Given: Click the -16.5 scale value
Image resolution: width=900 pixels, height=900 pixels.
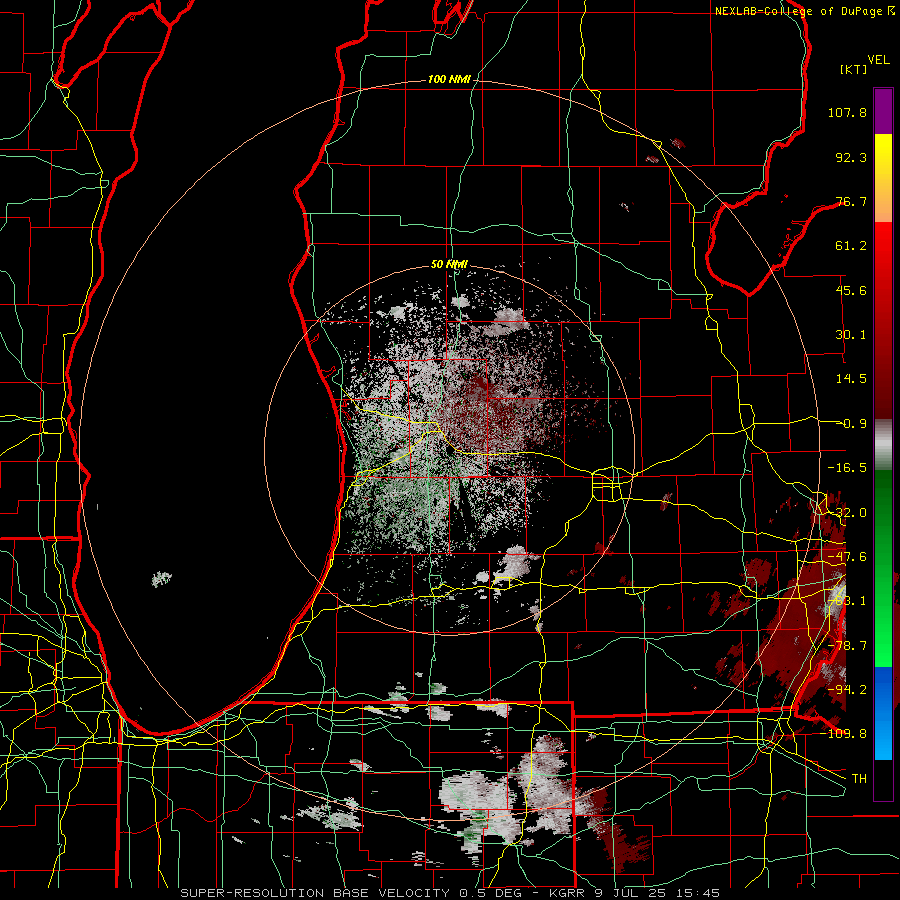Looking at the screenshot, I should 847,468.
